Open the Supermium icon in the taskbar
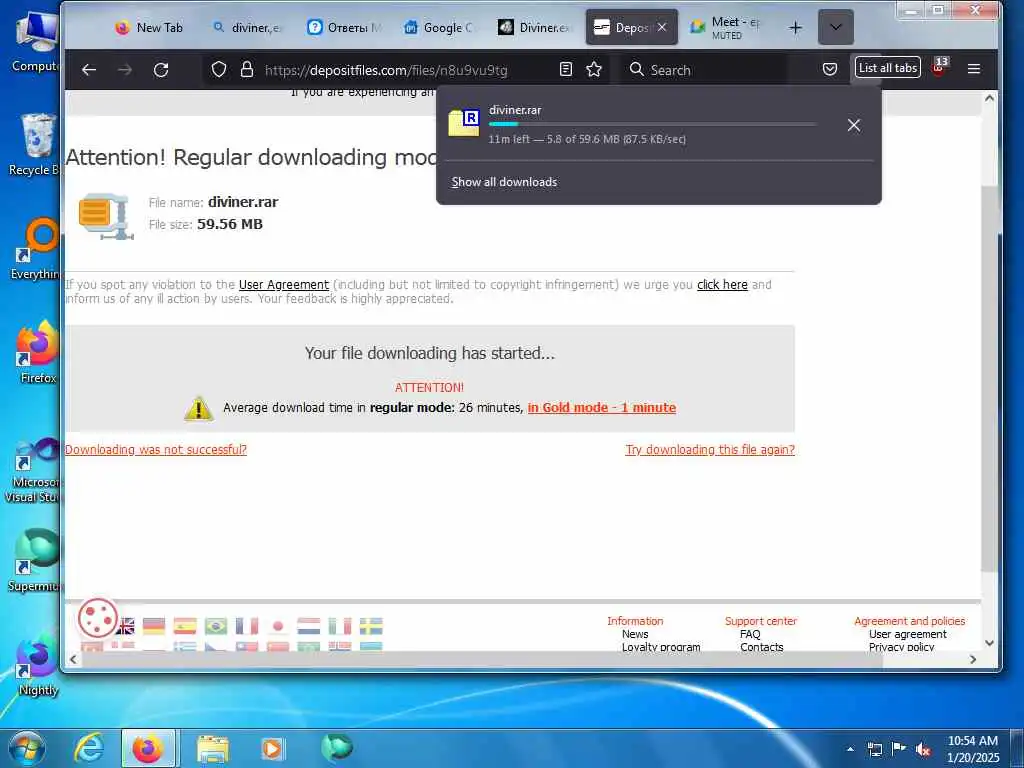 point(337,747)
